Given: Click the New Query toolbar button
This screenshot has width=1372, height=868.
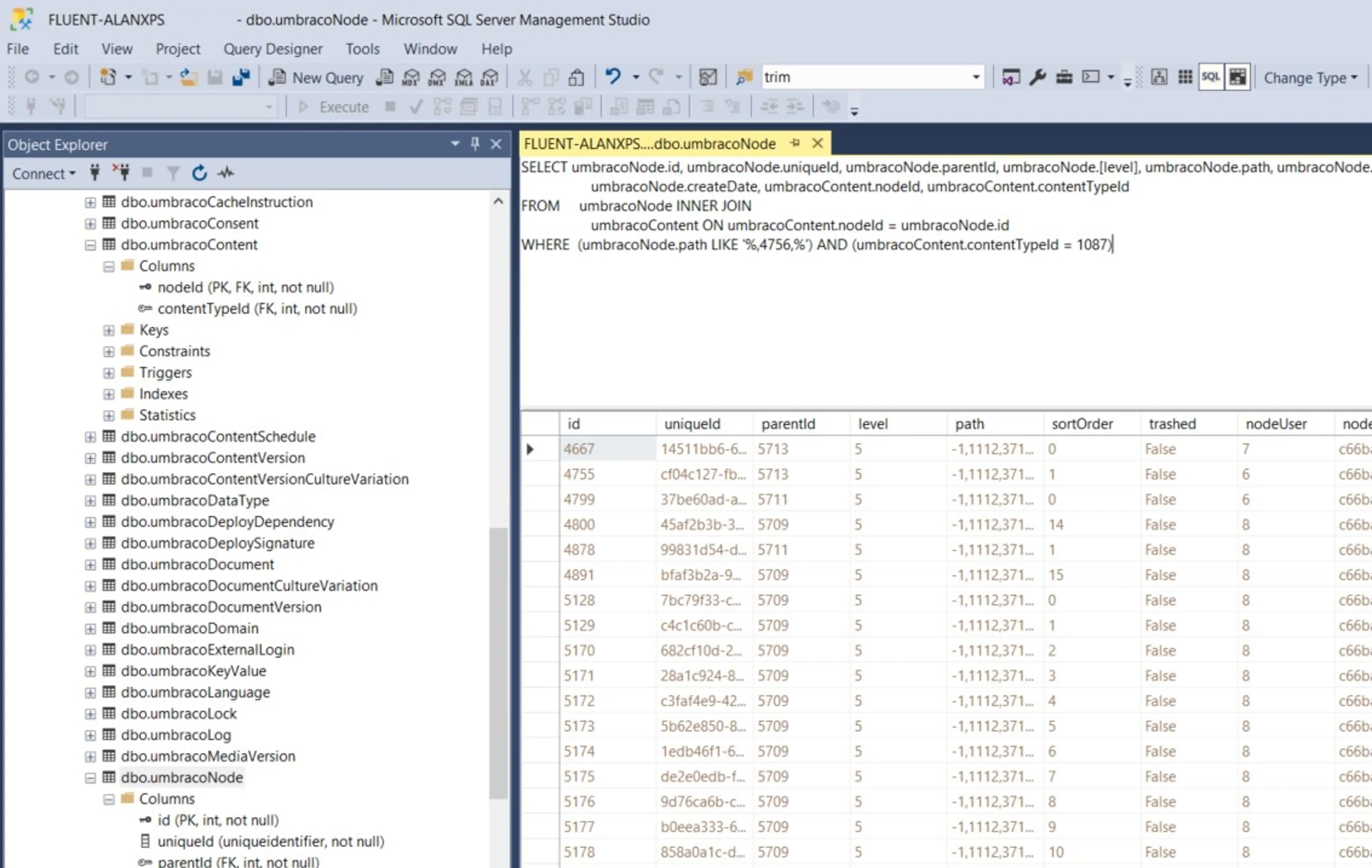Looking at the screenshot, I should pos(316,78).
